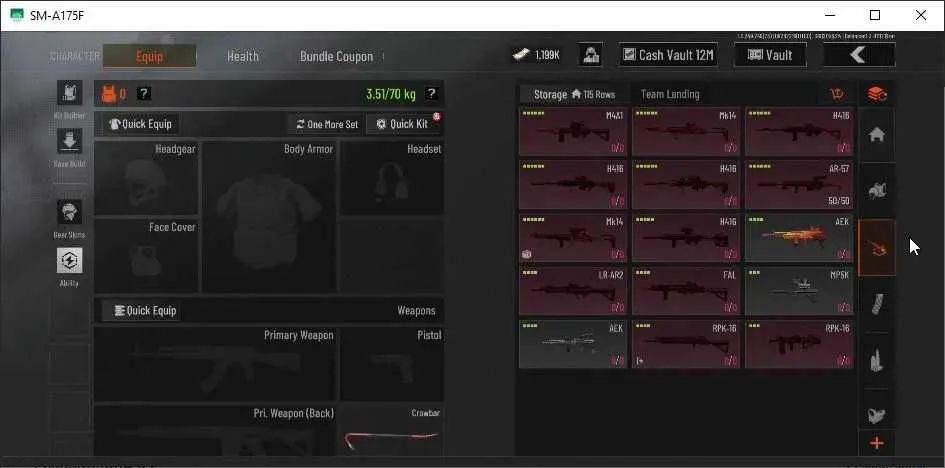The image size is (945, 468).
Task: Click Quick Equip in the Weapons section
Action: coord(140,311)
